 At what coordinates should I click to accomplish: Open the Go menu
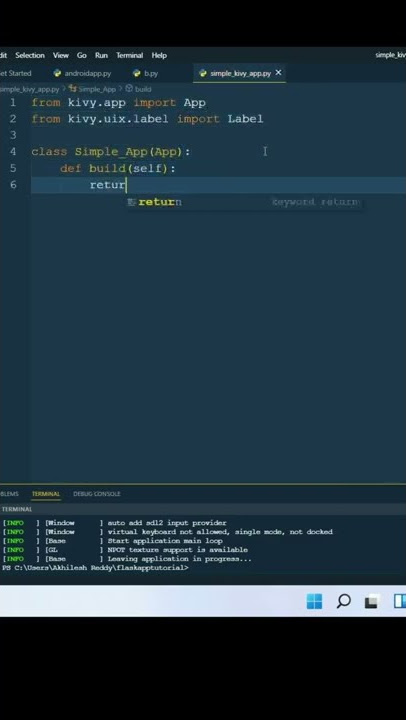(82, 55)
